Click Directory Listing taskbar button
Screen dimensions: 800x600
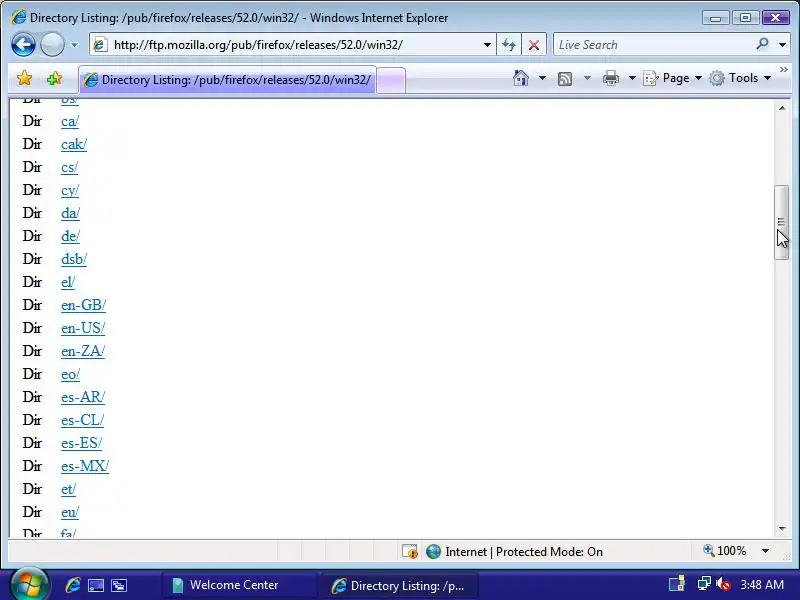click(398, 585)
